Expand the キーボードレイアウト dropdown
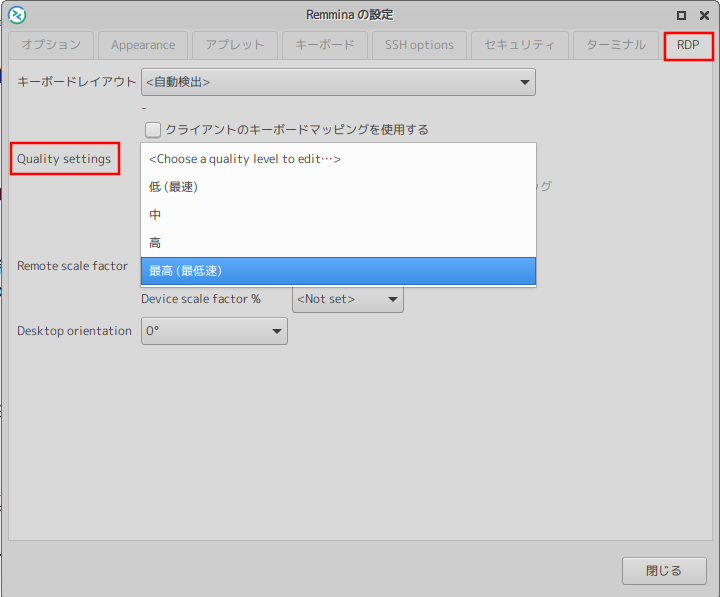 point(338,82)
